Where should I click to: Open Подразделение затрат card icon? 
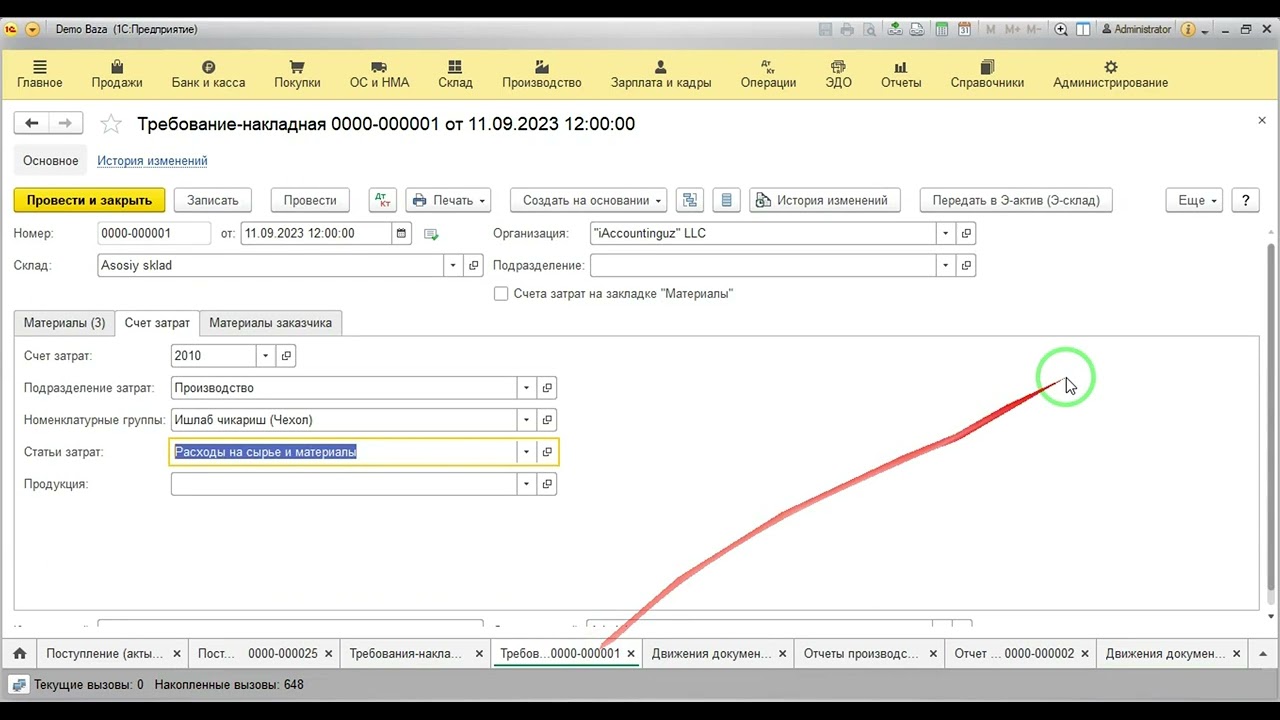(x=547, y=387)
